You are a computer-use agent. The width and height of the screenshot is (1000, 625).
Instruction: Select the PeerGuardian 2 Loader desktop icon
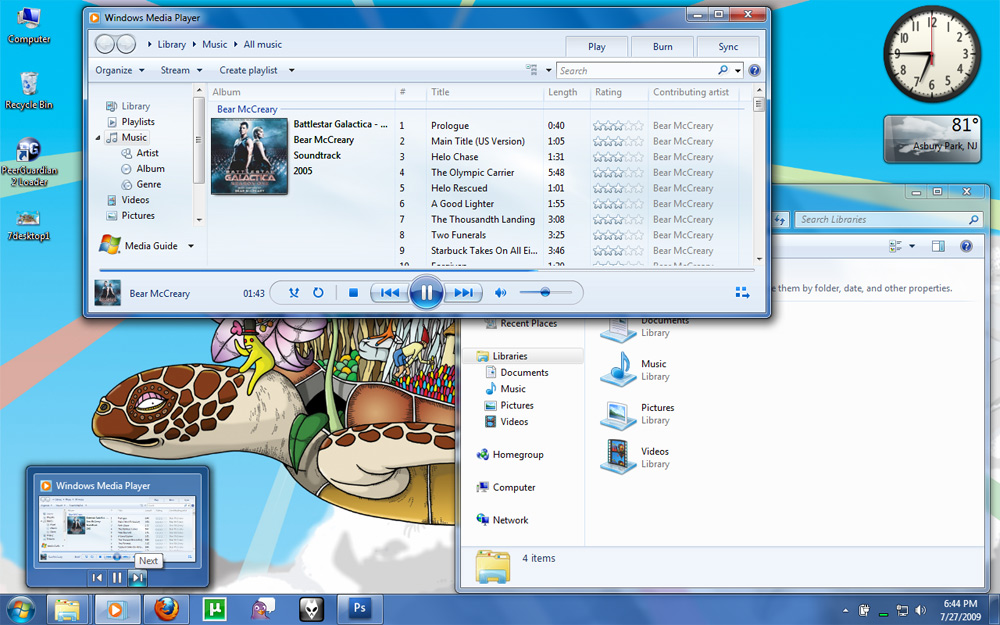click(29, 162)
